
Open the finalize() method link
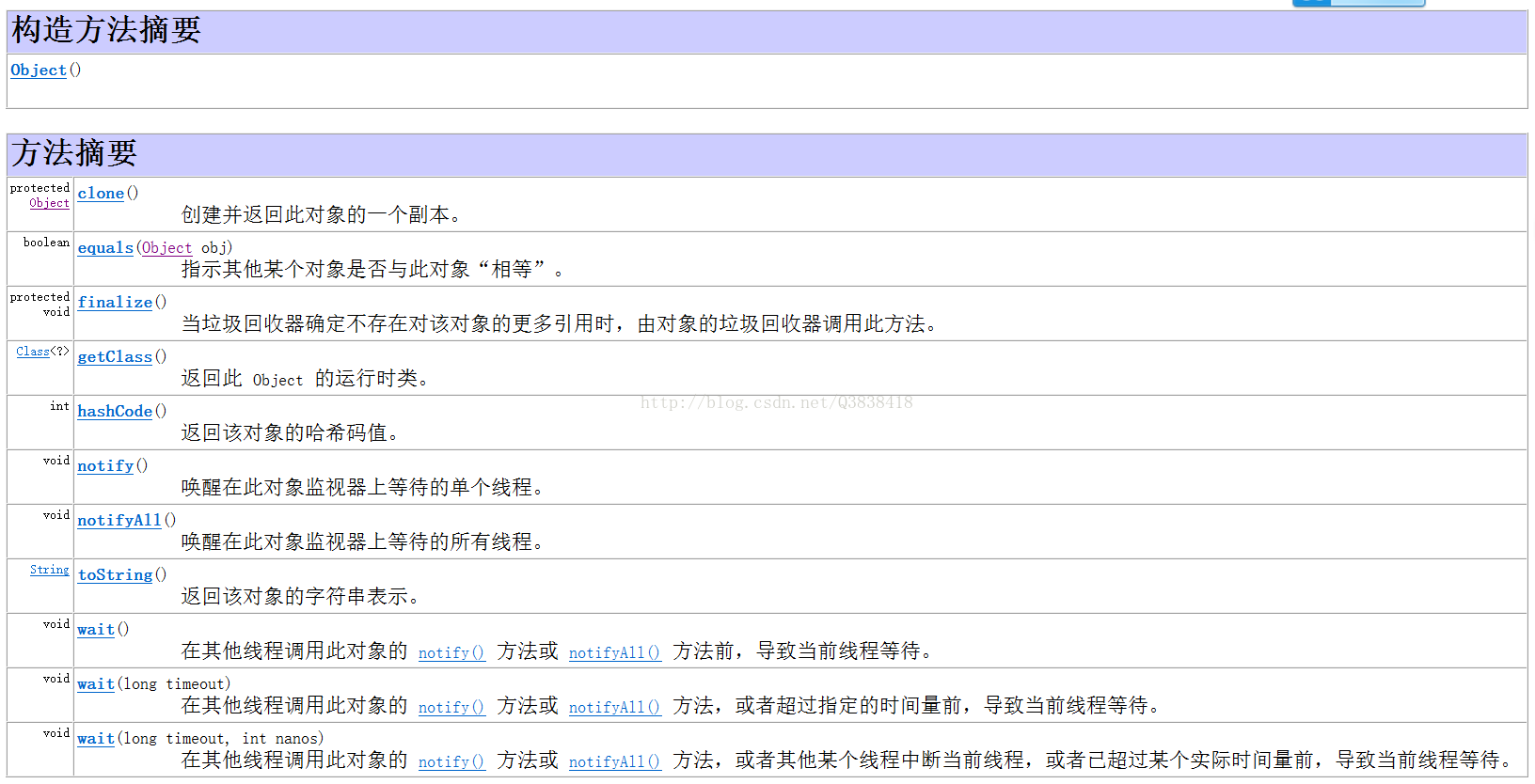[115, 303]
